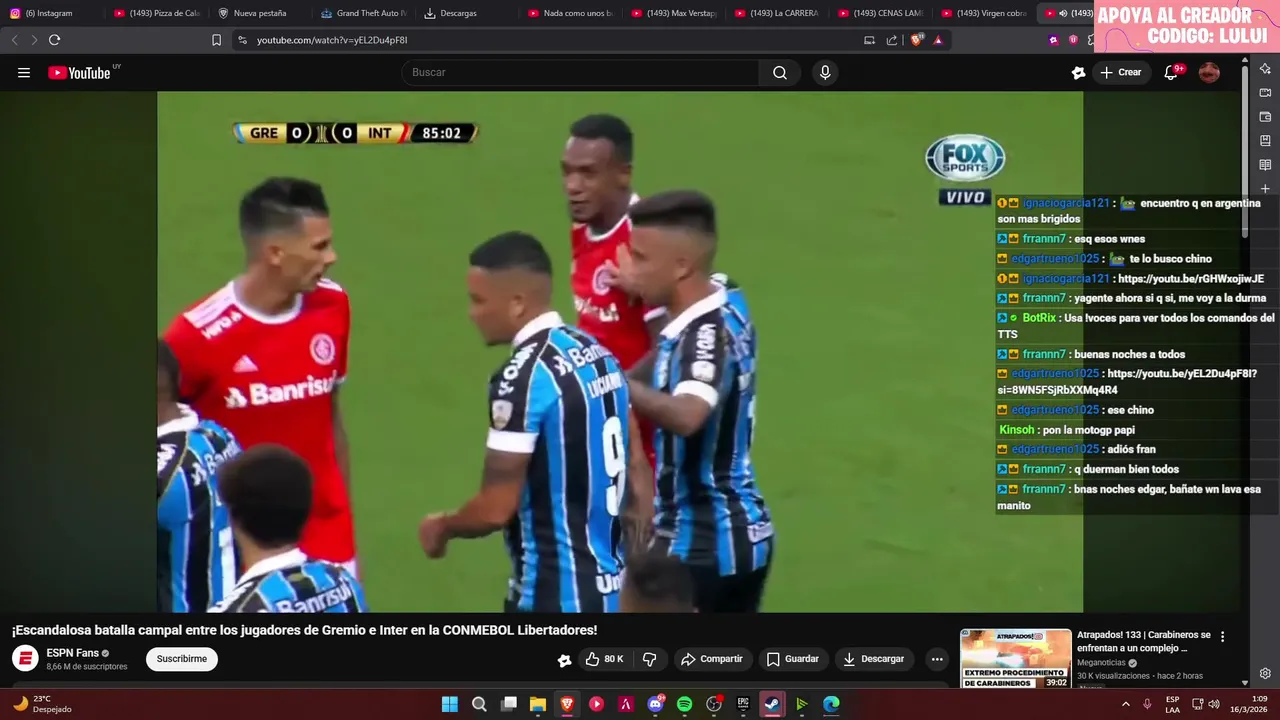The width and height of the screenshot is (1280, 720).
Task: Click the screen cast icon in address bar
Action: 869,40
